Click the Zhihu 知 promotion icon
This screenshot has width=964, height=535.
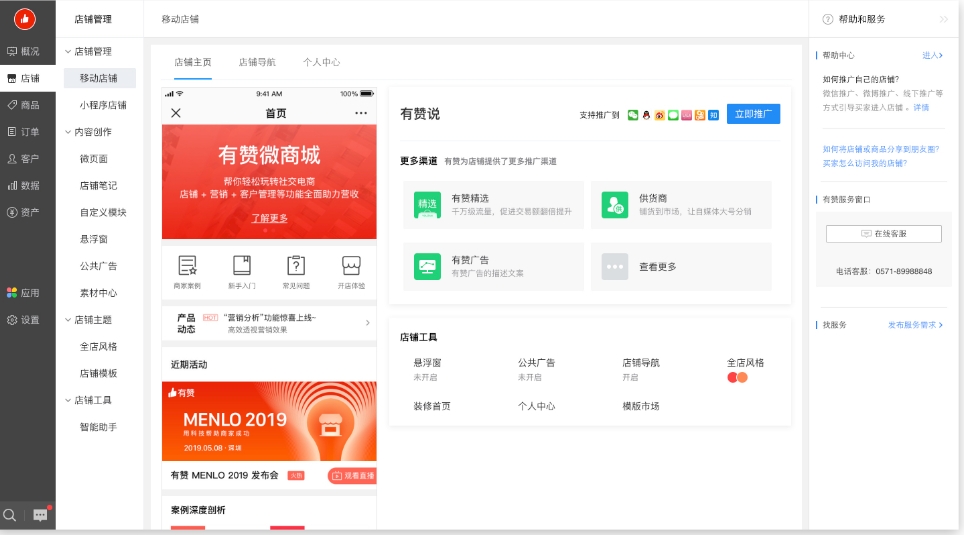pos(713,115)
